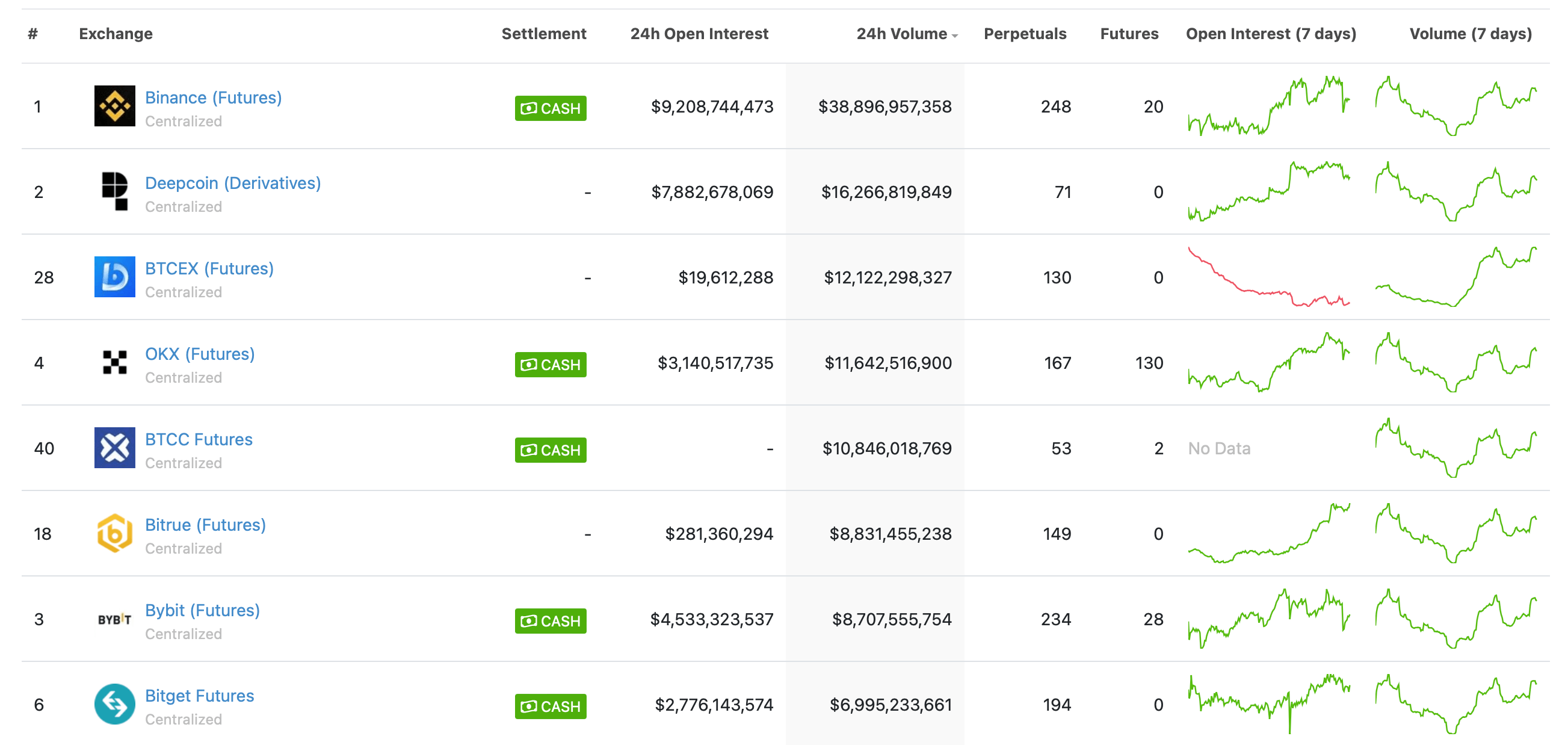Click BTCEX open interest $19,612,288
The width and height of the screenshot is (1568, 745).
click(x=726, y=277)
